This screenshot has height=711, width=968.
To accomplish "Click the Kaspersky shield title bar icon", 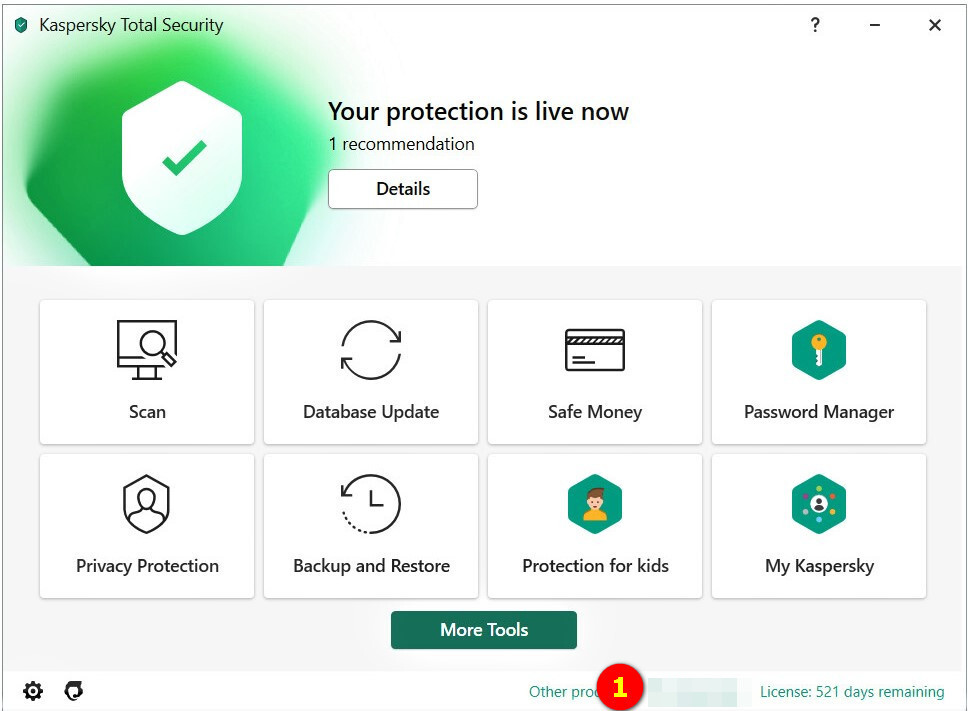I will (x=22, y=25).
